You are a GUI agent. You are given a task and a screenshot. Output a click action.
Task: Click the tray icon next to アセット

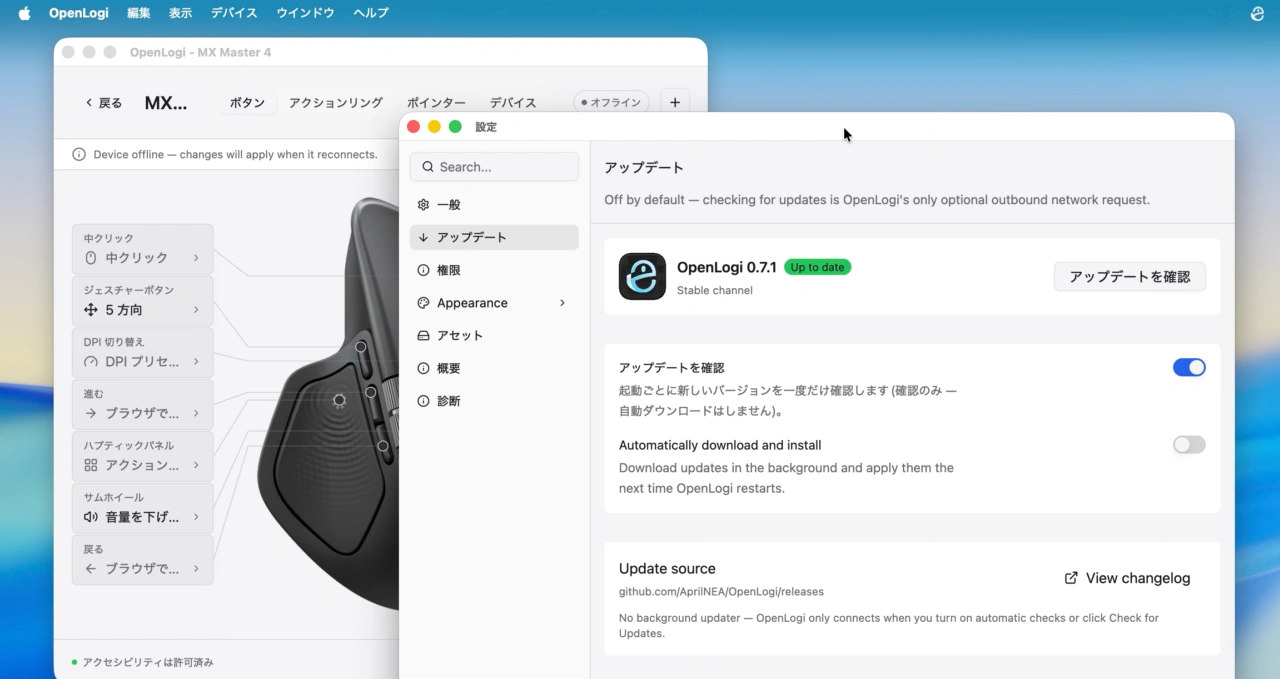click(x=423, y=335)
